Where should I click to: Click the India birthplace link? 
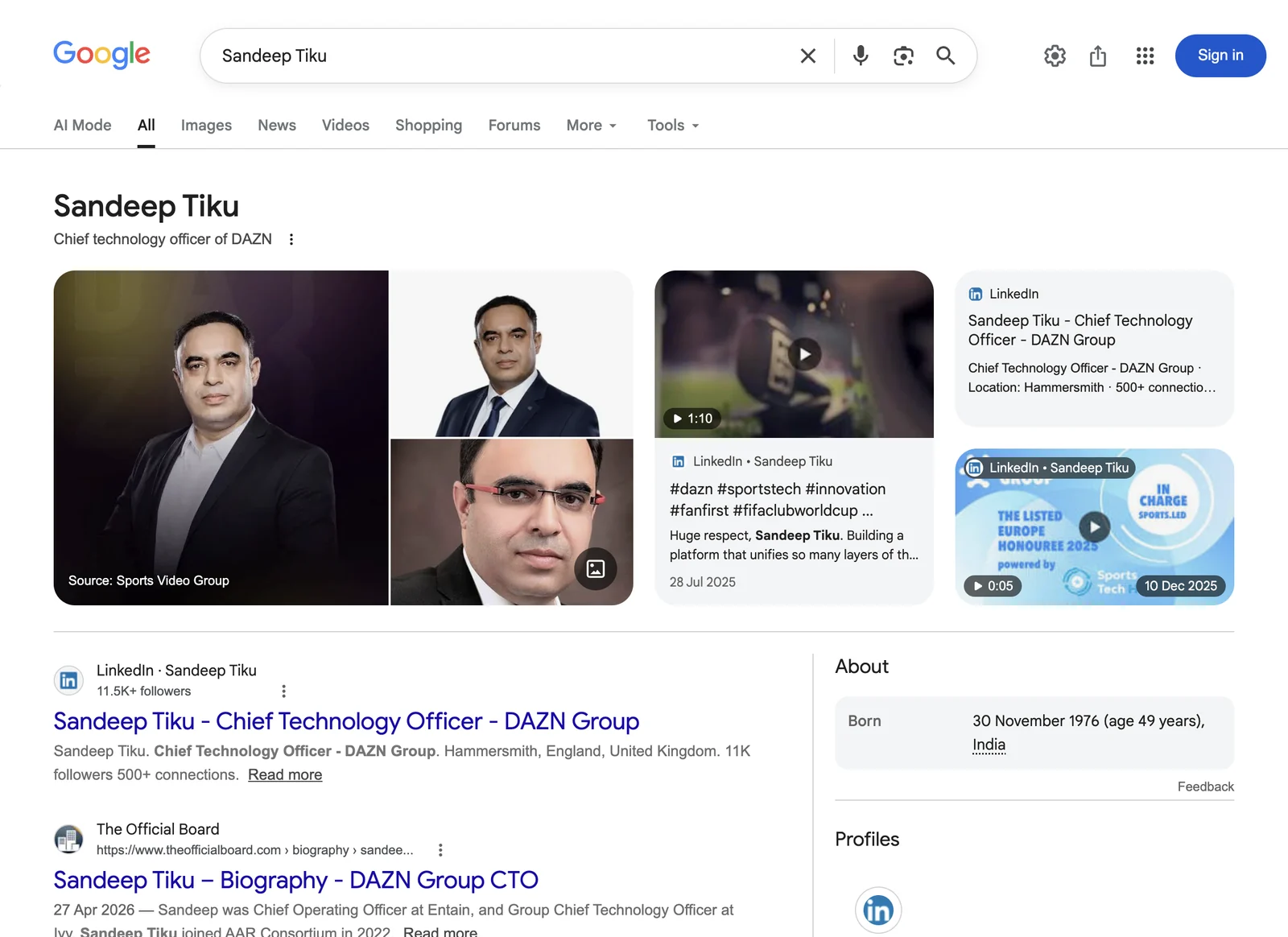click(989, 745)
